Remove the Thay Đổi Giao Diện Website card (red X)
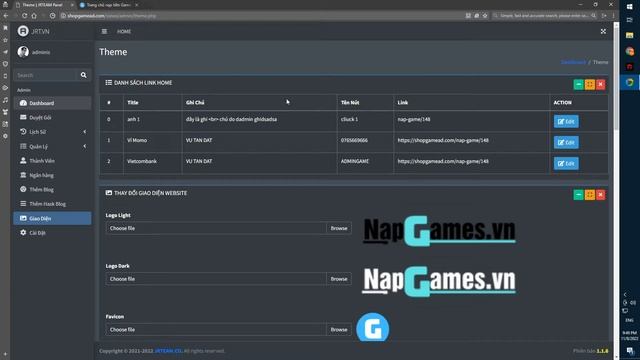The width and height of the screenshot is (640, 360). pos(600,195)
